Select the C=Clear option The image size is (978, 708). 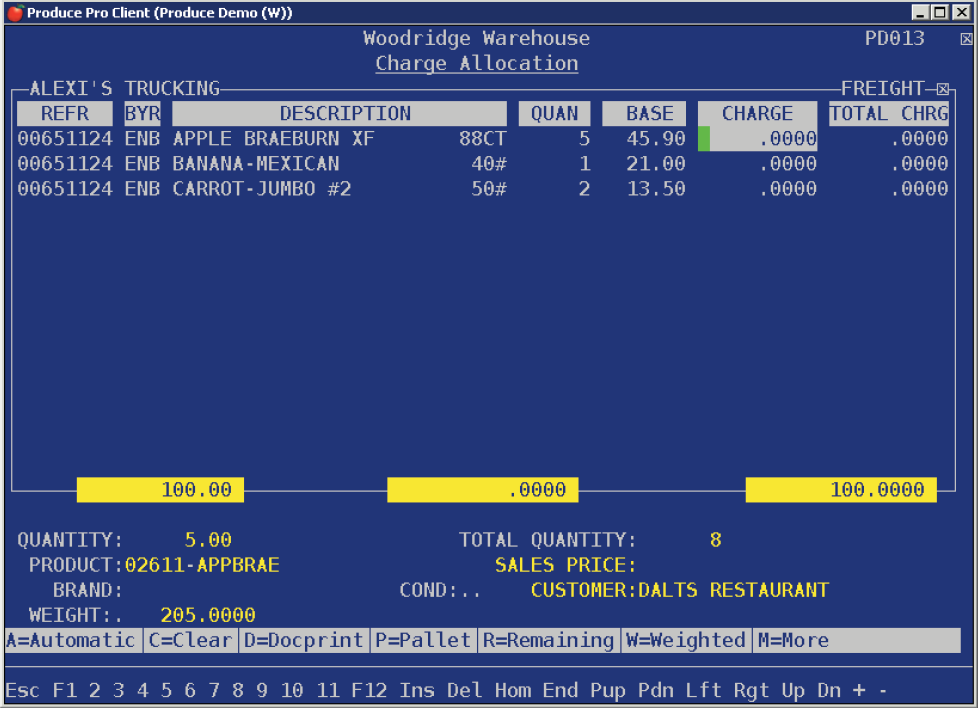[190, 640]
